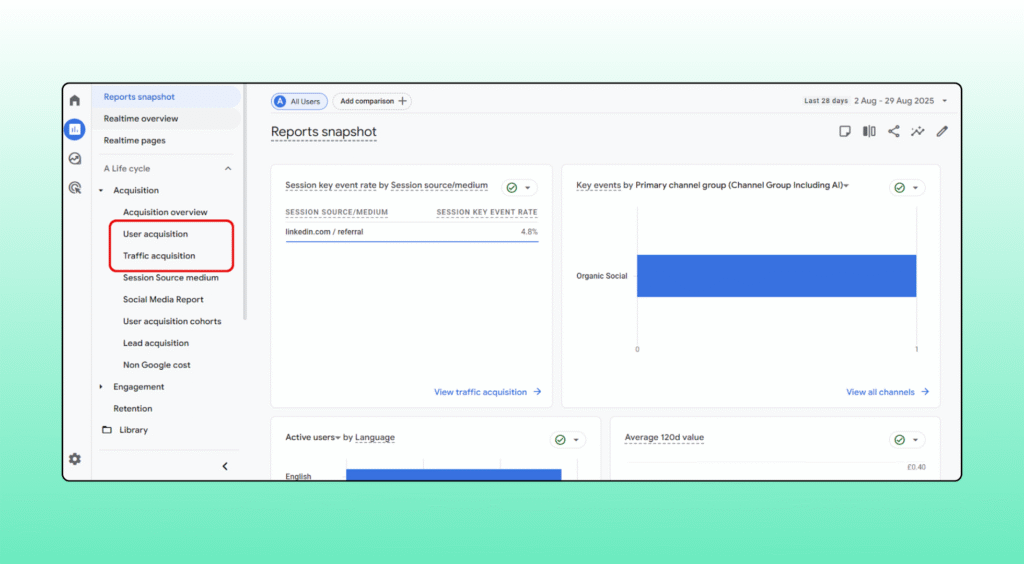The height and width of the screenshot is (564, 1024).
Task: Click the All Users segment chip
Action: pyautogui.click(x=299, y=101)
